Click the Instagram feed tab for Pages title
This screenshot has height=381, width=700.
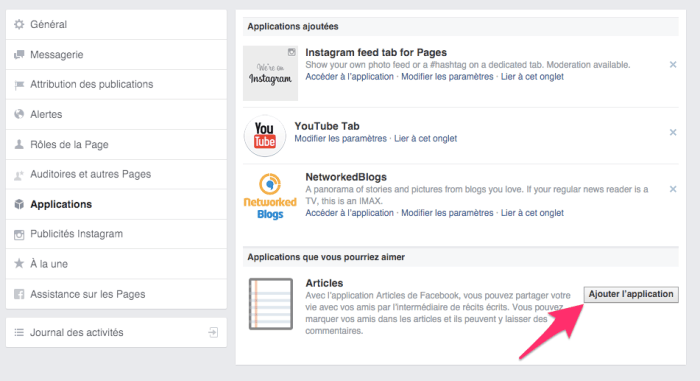tap(376, 52)
